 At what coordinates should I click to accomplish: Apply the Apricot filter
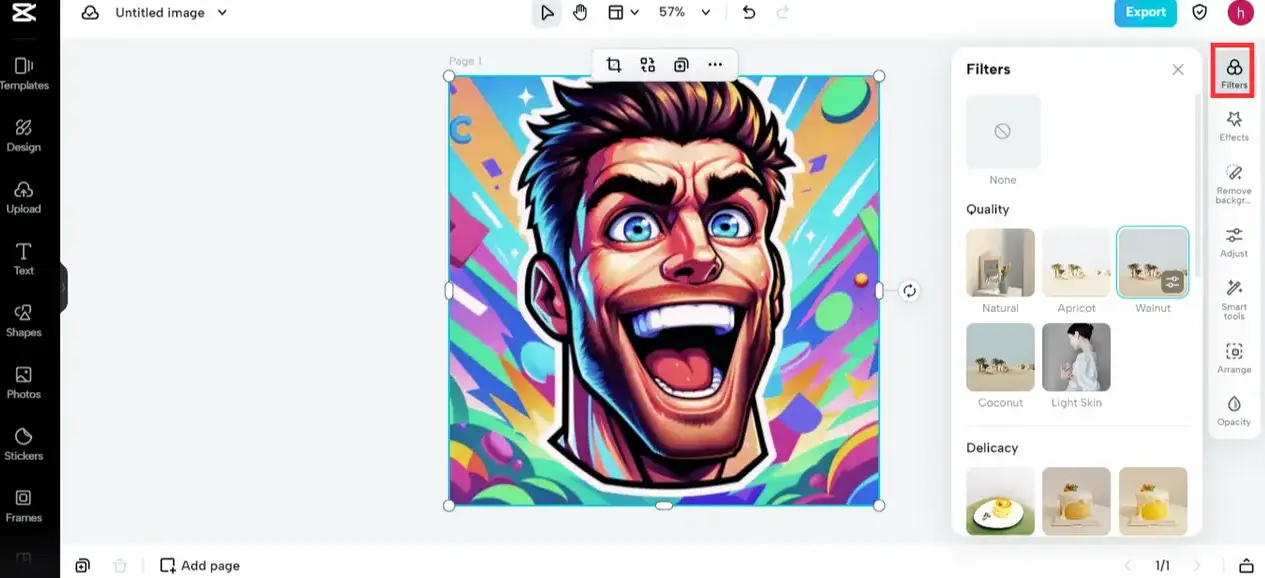click(x=1076, y=263)
